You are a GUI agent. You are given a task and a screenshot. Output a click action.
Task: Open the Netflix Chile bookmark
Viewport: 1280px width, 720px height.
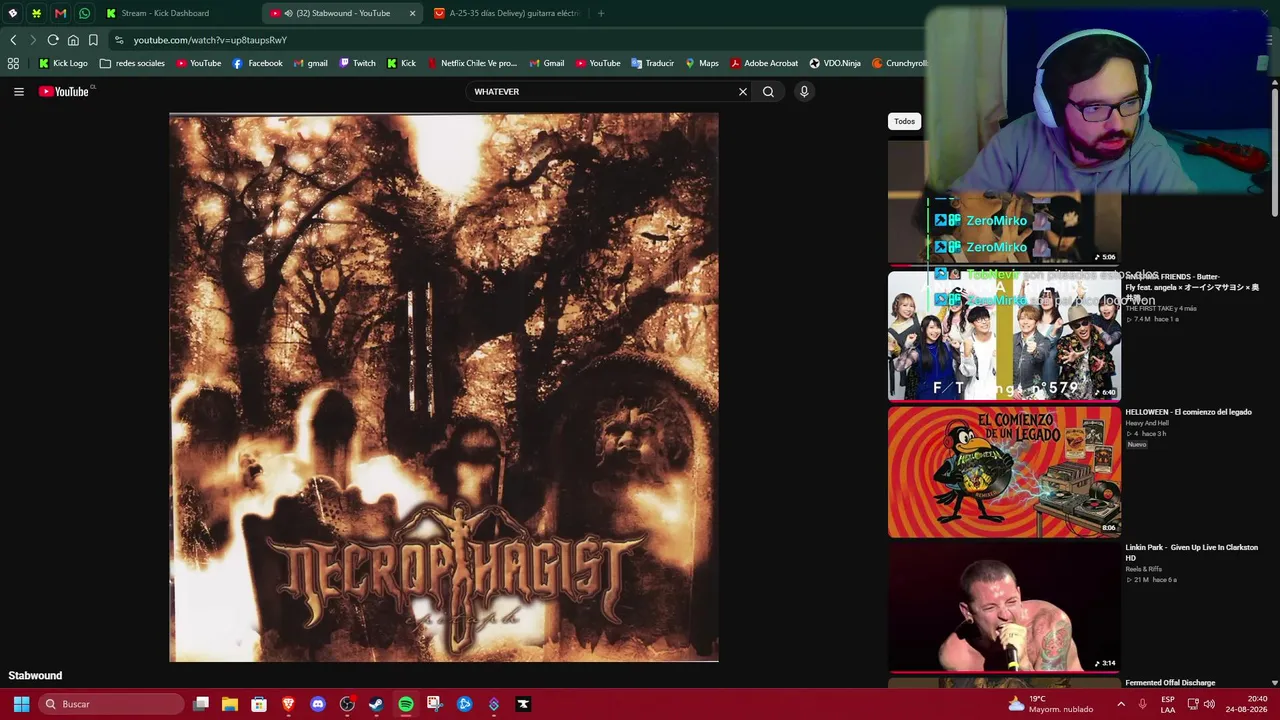click(x=472, y=63)
